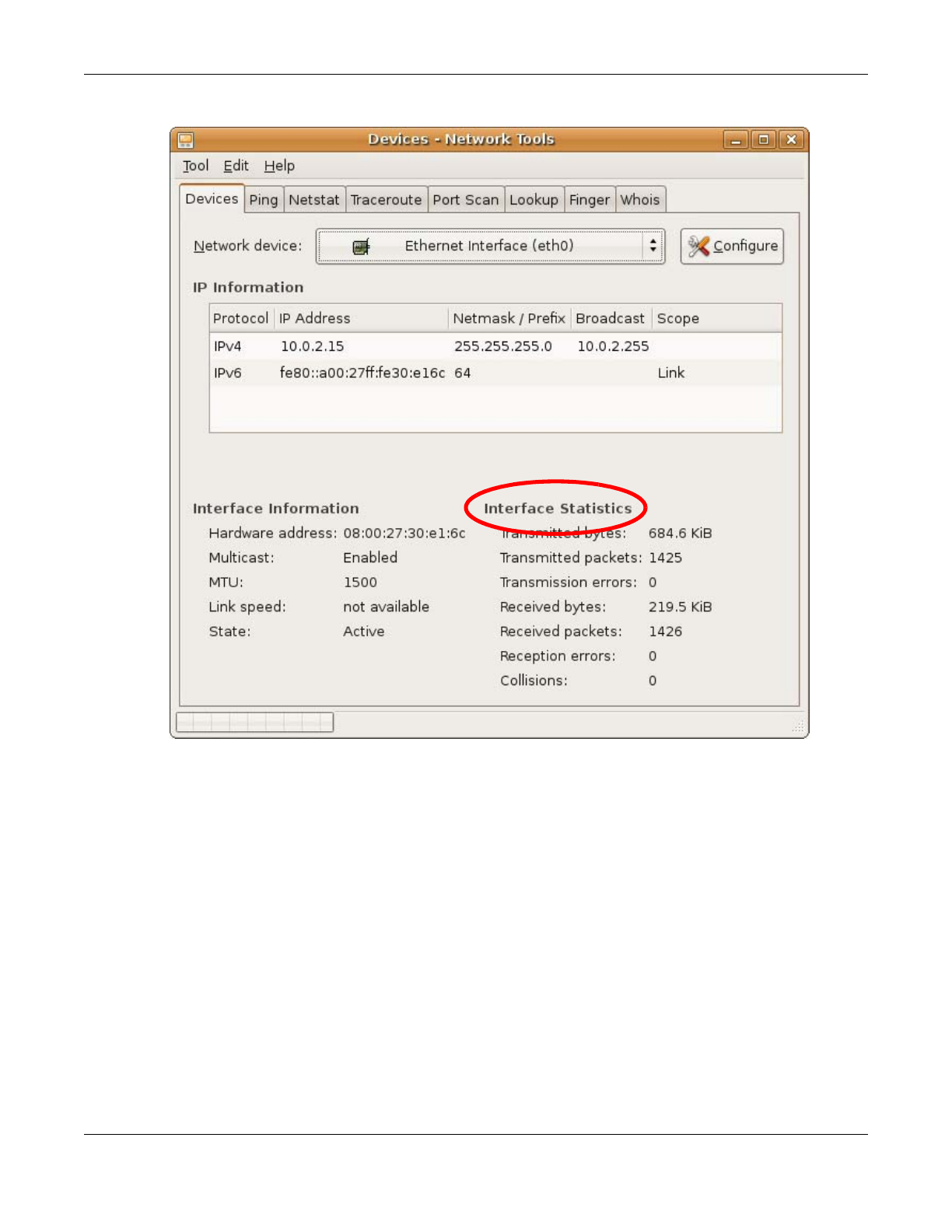
Task: Maximize the Network Tools window
Action: point(763,140)
